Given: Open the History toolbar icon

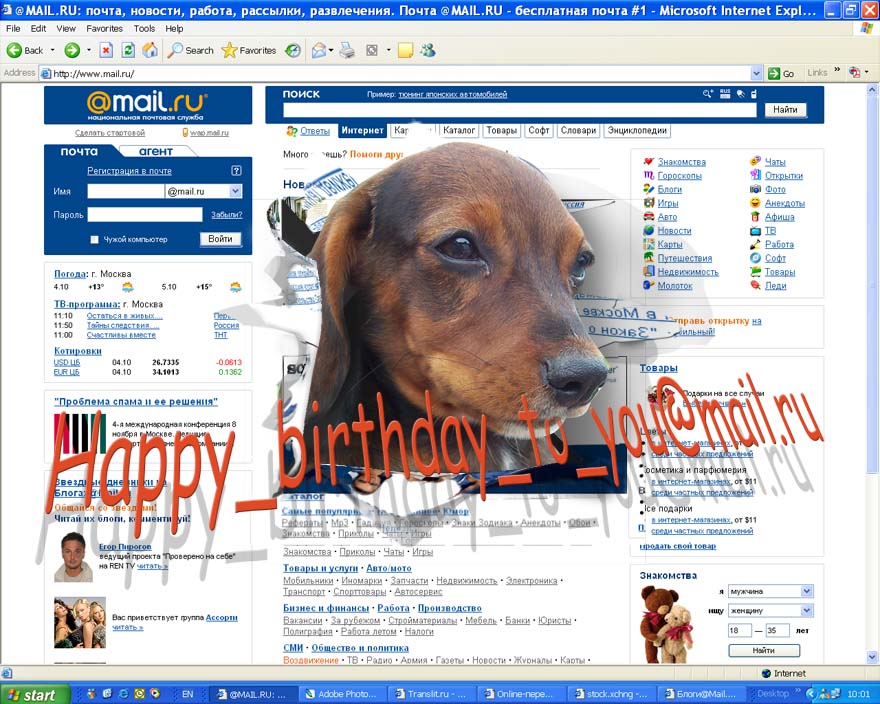Looking at the screenshot, I should 293,50.
